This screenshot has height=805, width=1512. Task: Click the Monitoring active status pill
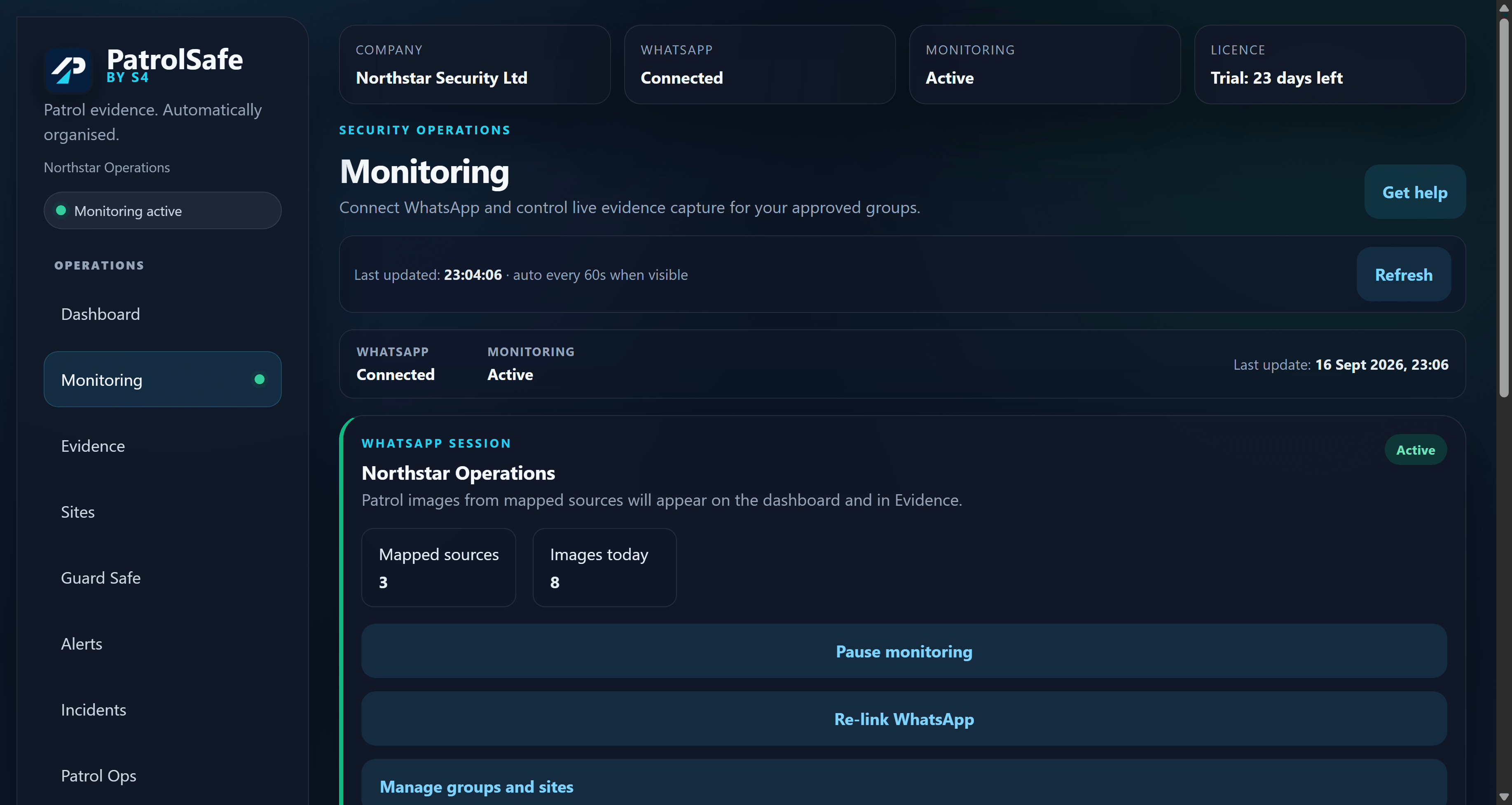pyautogui.click(x=163, y=211)
